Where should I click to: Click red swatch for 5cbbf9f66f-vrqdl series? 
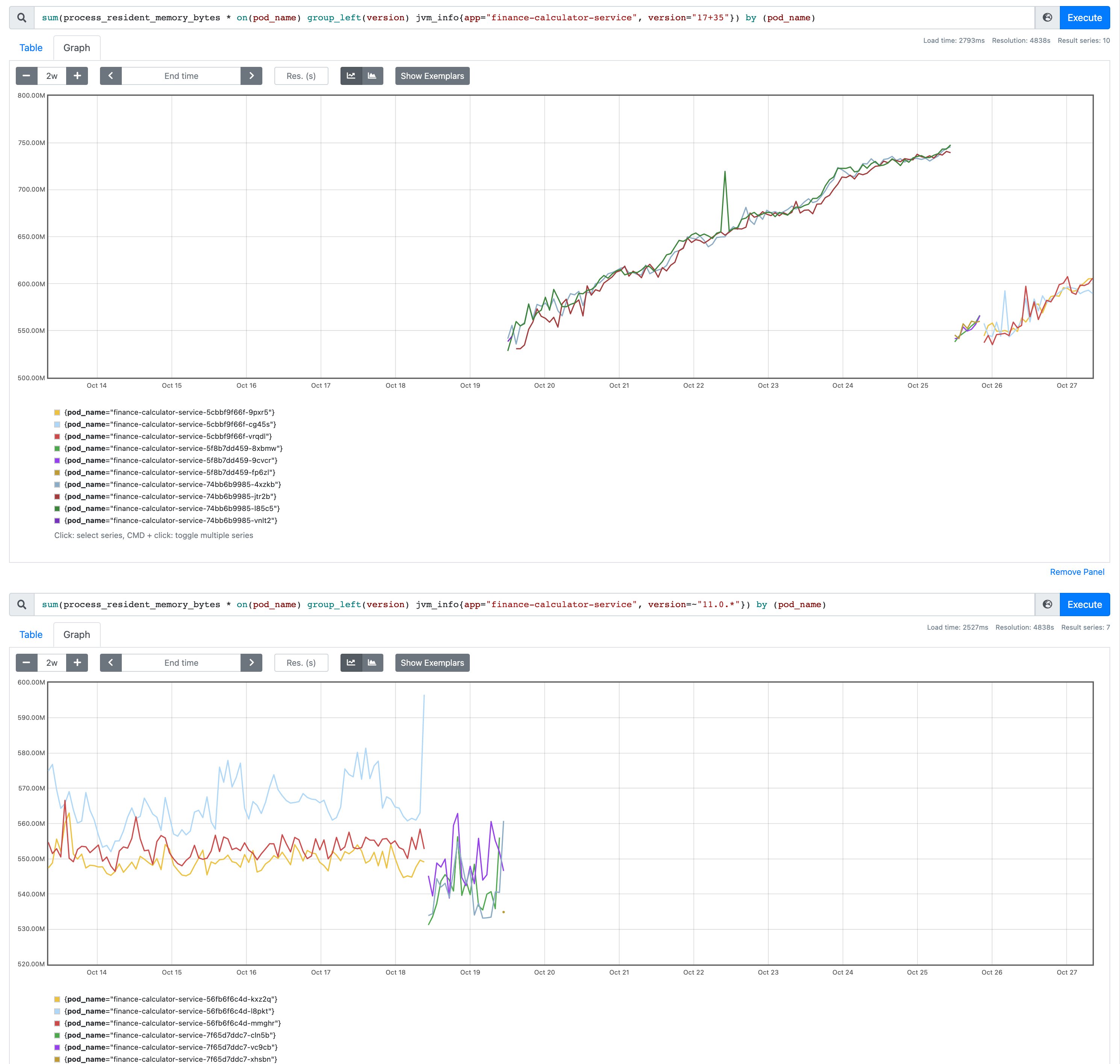tap(57, 437)
